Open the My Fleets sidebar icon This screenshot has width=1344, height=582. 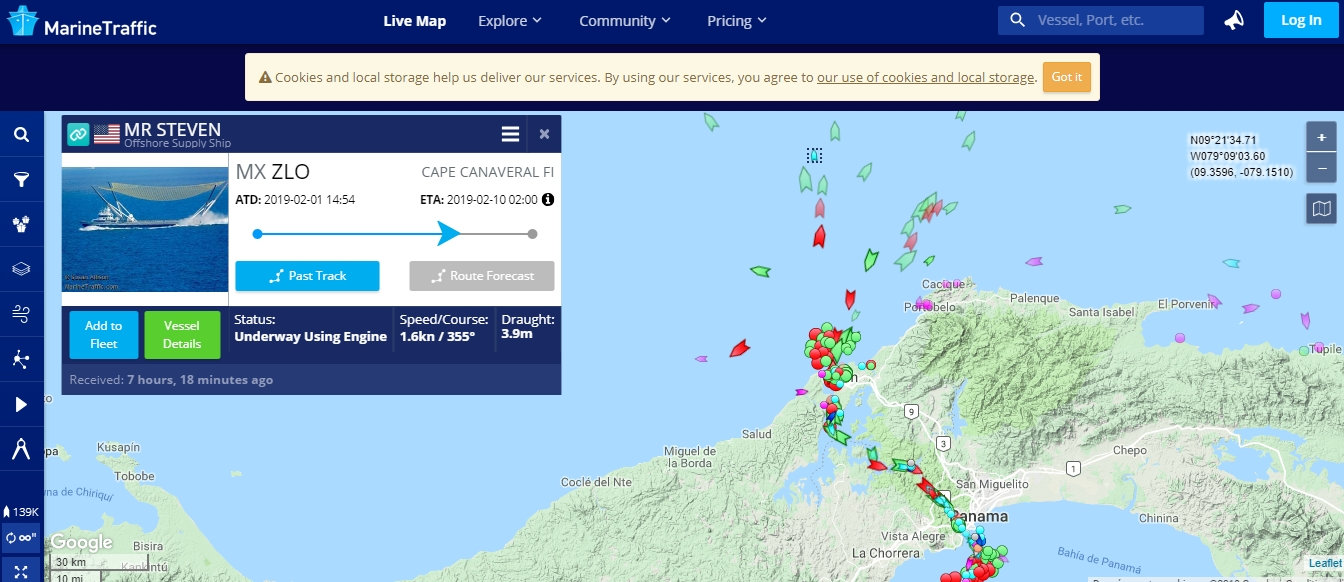(x=21, y=225)
